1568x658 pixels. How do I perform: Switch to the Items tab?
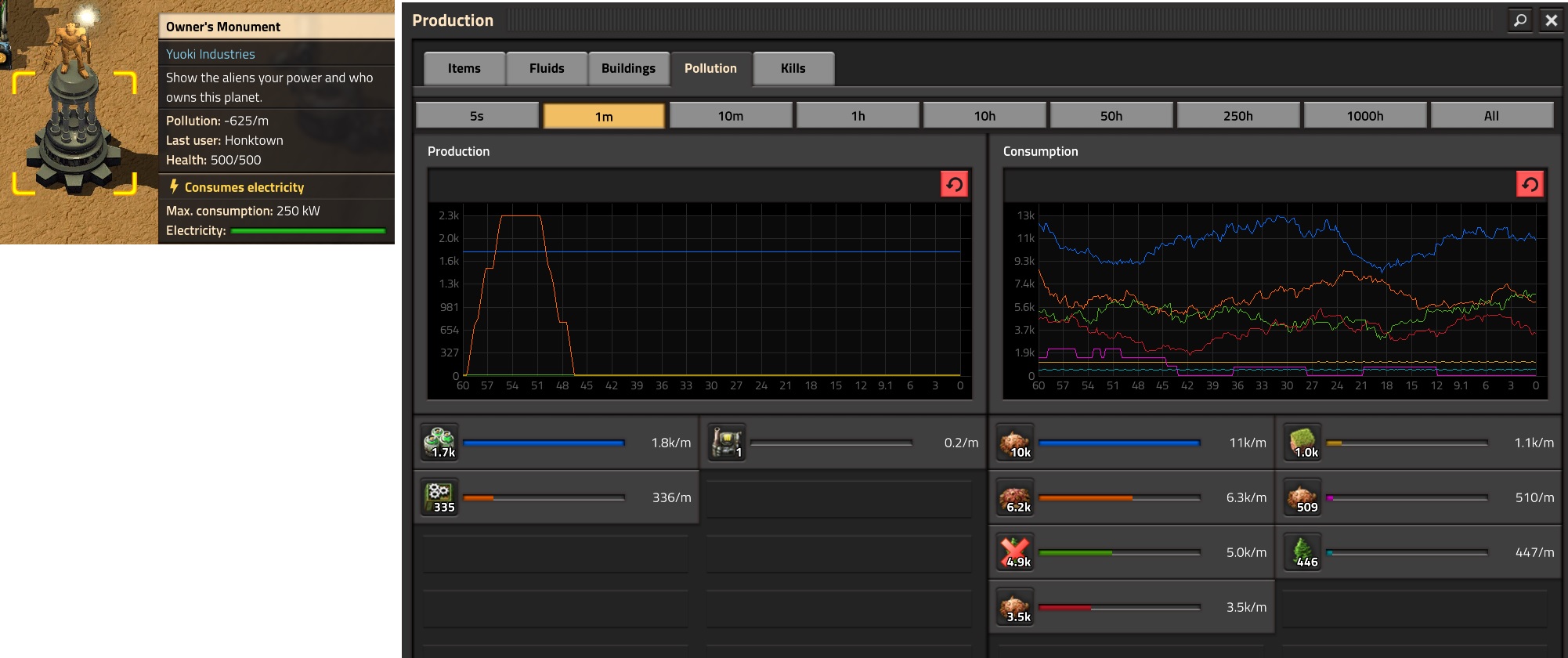(x=464, y=69)
